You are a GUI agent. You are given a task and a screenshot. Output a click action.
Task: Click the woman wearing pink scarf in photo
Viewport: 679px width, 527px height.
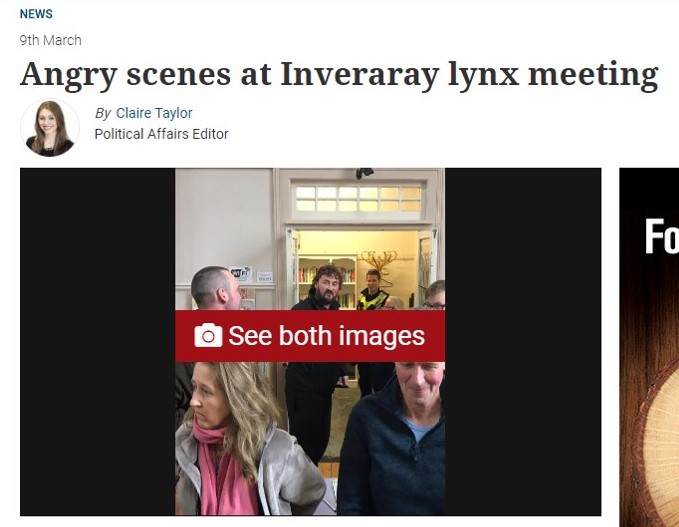[242, 440]
